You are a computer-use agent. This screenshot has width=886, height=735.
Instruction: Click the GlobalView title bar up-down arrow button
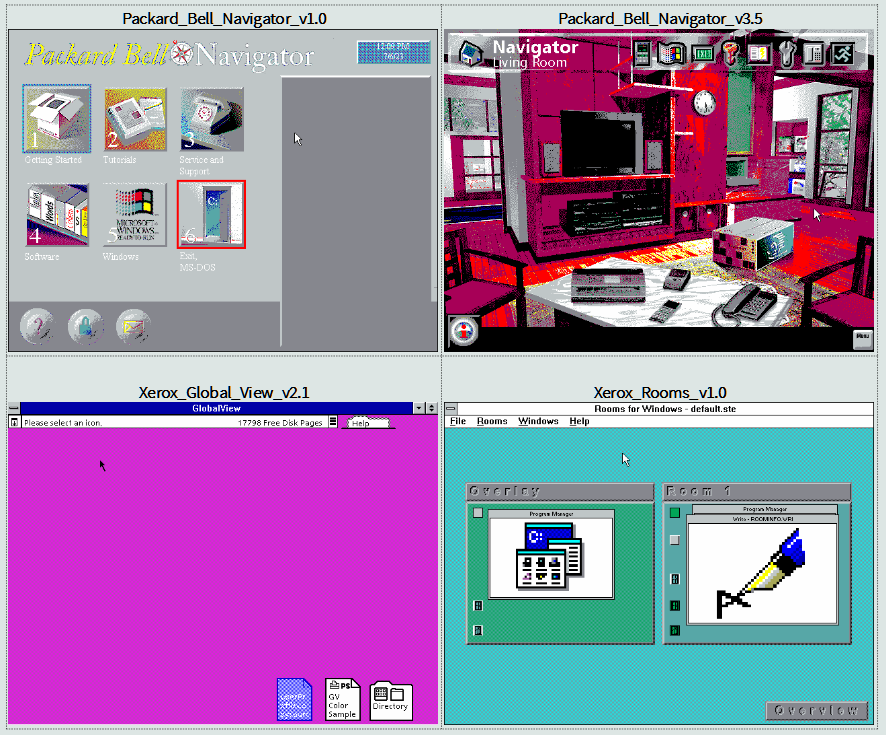coord(431,408)
